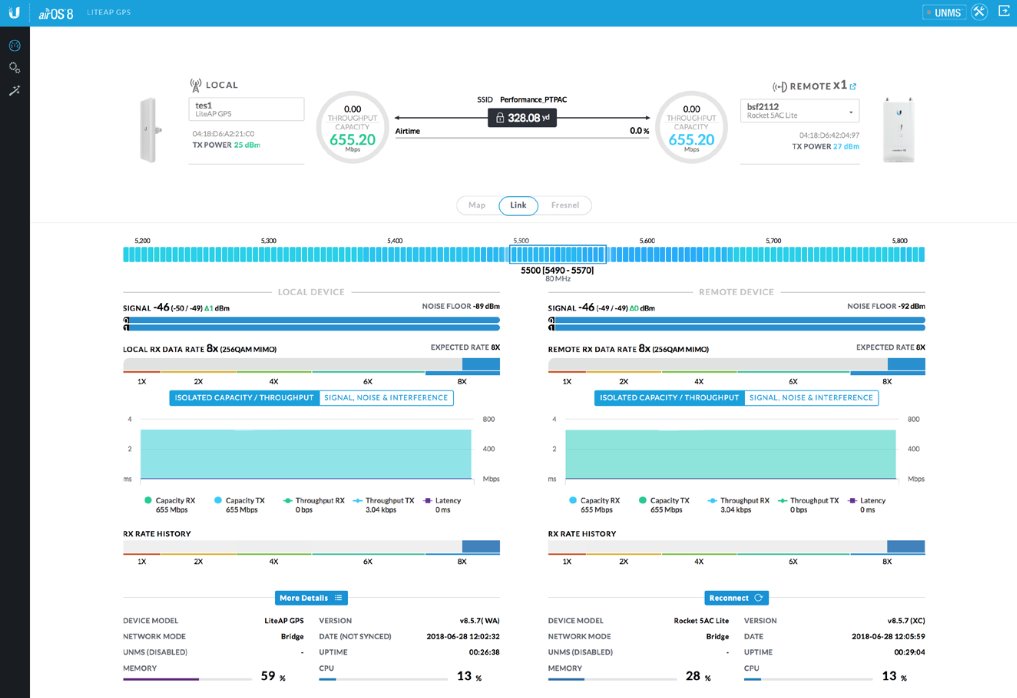Open the wrench tools icon in the header

tap(979, 13)
